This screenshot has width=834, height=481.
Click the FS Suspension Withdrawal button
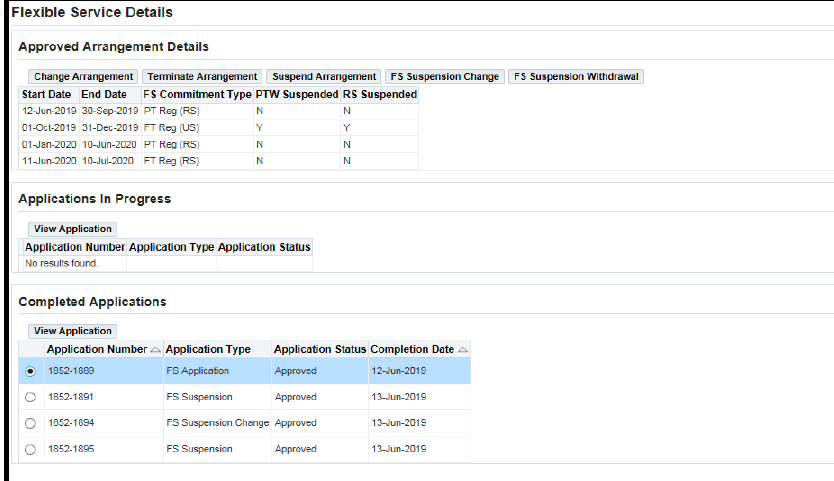pos(576,77)
